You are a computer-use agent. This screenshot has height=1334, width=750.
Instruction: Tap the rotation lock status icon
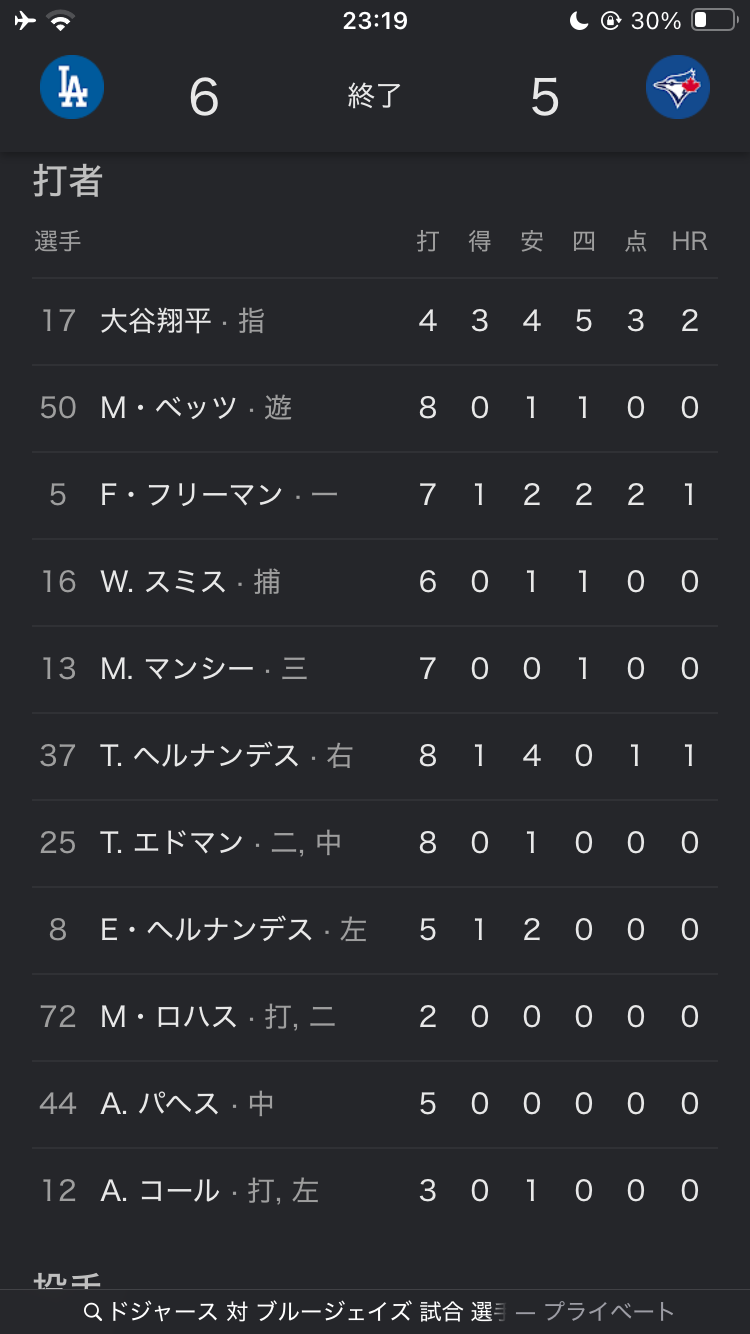(x=610, y=20)
